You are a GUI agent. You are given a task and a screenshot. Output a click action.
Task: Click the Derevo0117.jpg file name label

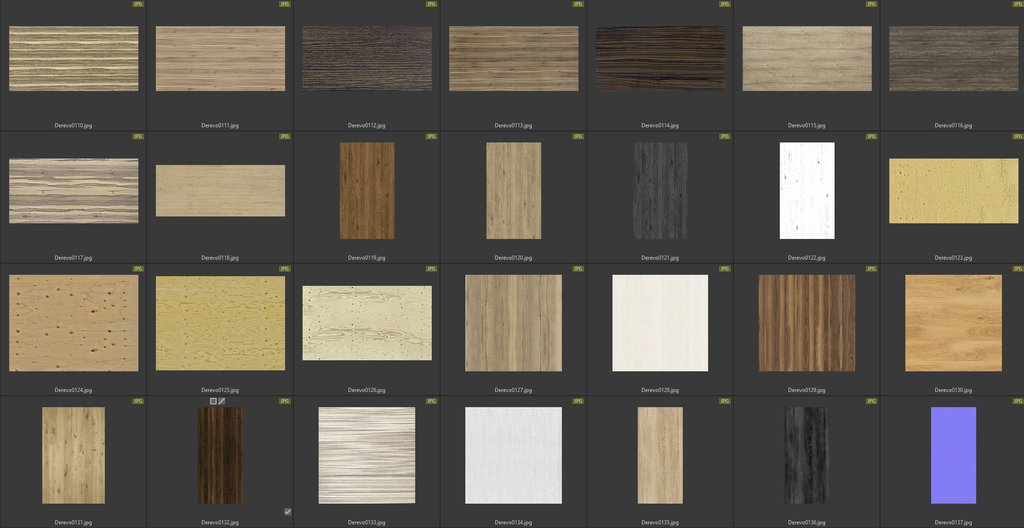click(x=73, y=258)
